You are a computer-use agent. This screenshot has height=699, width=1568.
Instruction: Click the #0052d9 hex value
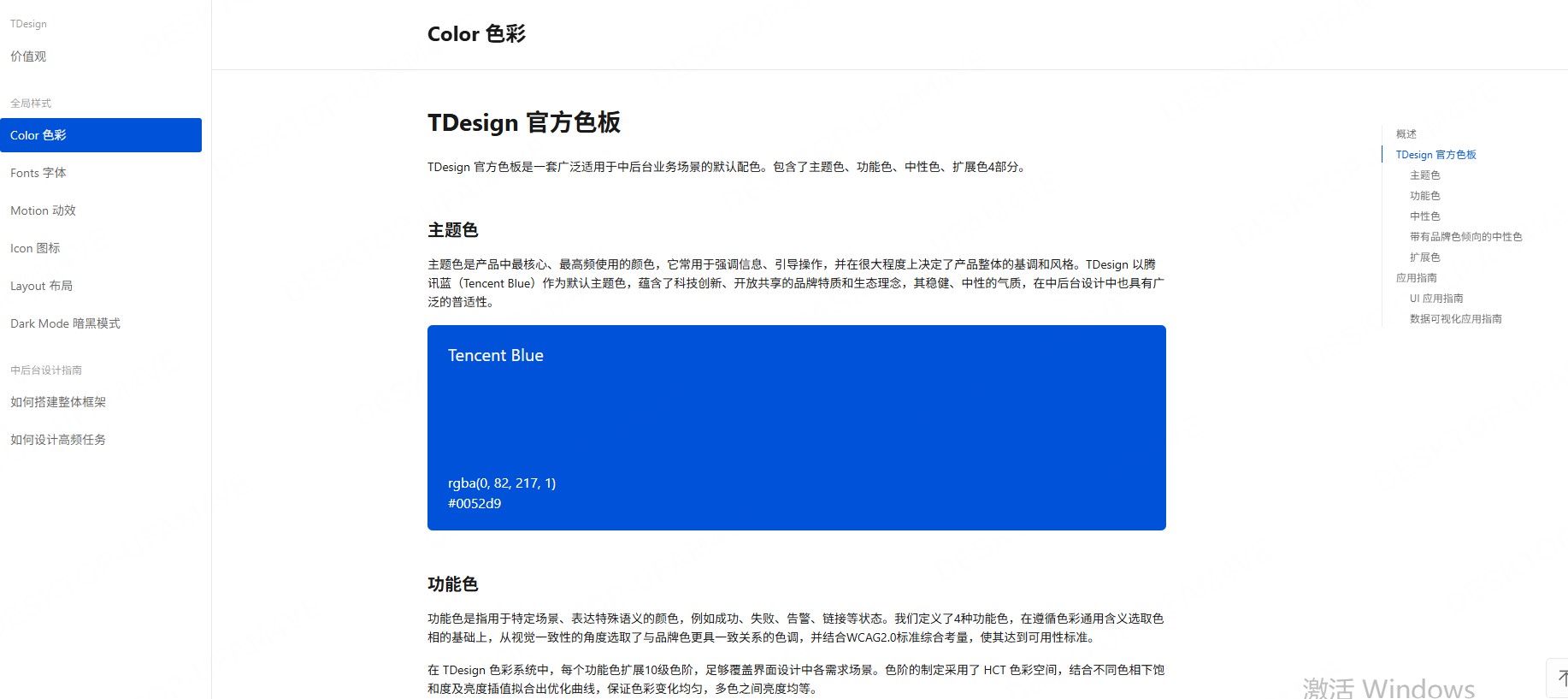coord(475,504)
